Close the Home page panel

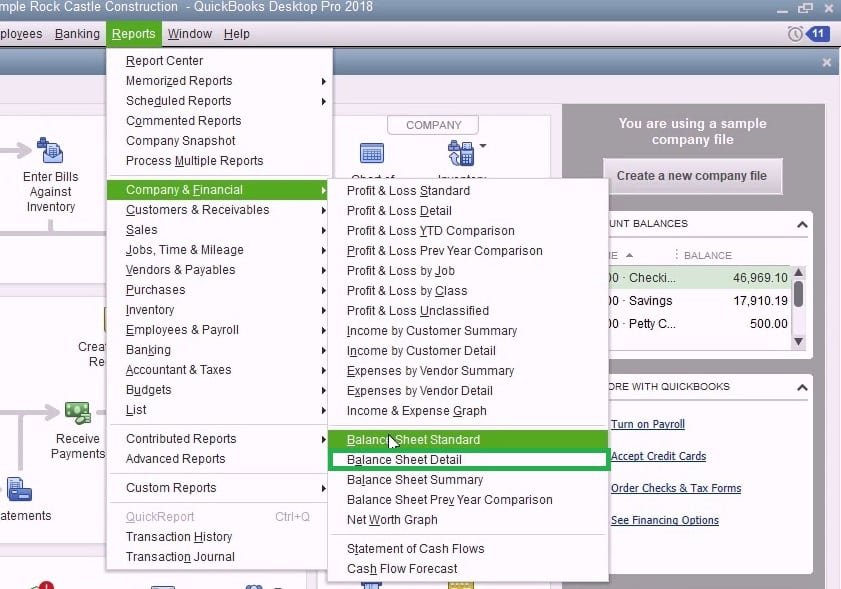pos(827,62)
